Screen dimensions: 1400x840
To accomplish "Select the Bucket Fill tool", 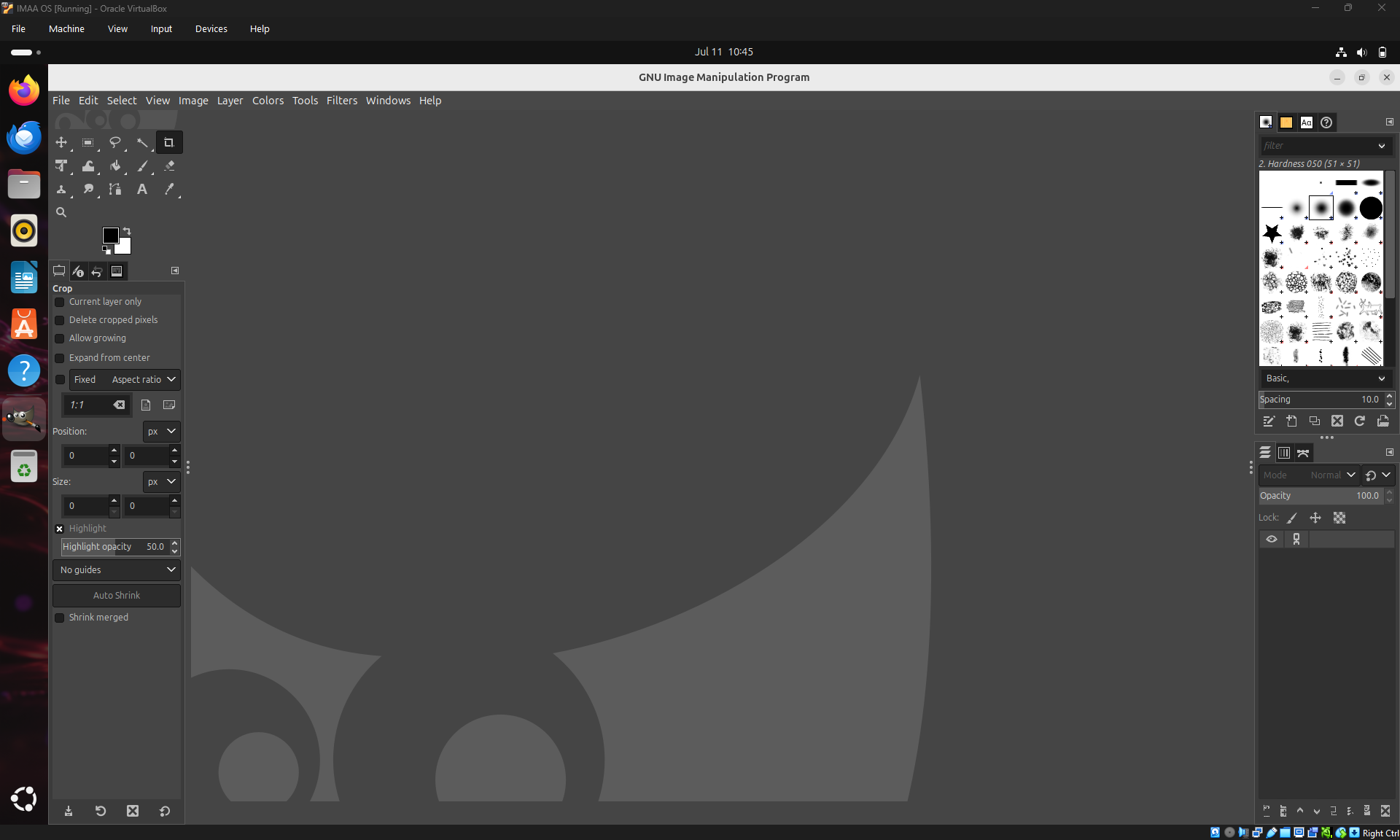I will point(115,166).
